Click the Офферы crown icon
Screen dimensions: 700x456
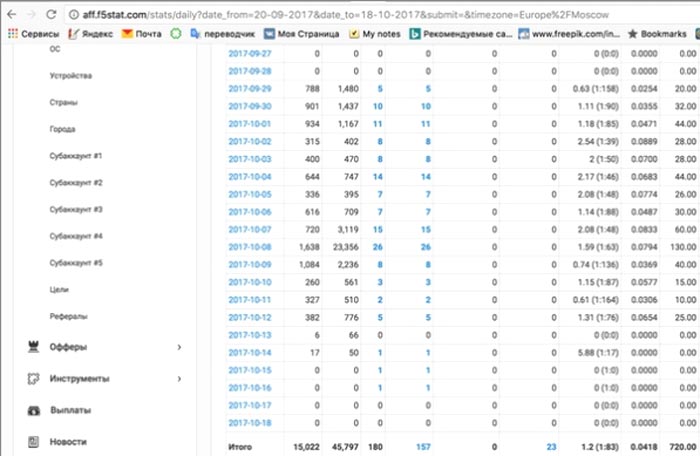click(33, 347)
